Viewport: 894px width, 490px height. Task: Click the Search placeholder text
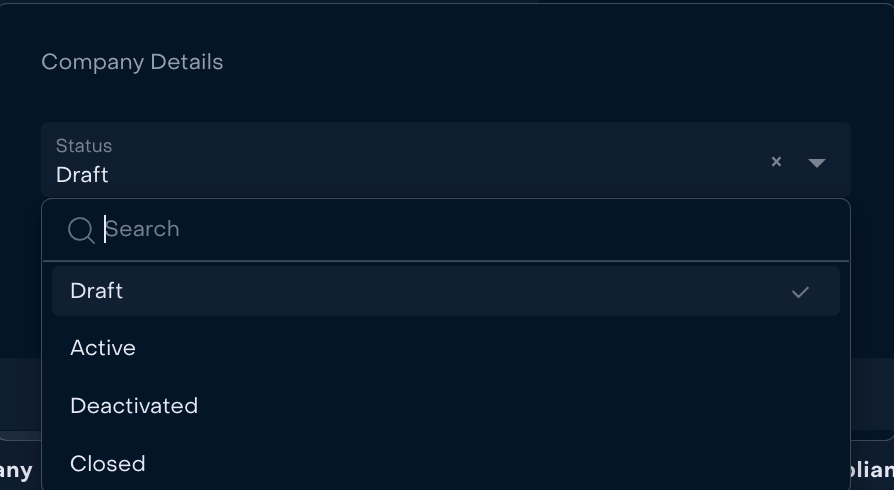tap(143, 229)
